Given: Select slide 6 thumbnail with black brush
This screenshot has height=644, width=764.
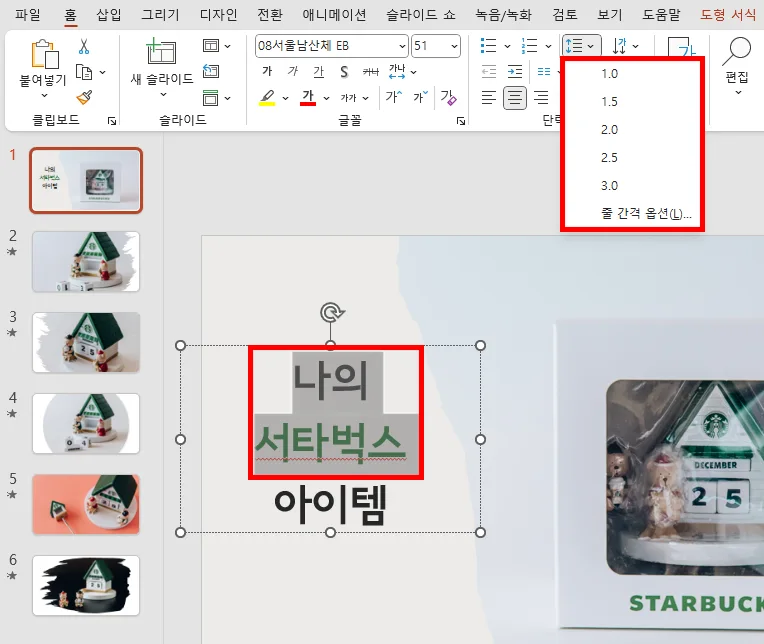Looking at the screenshot, I should coord(86,585).
